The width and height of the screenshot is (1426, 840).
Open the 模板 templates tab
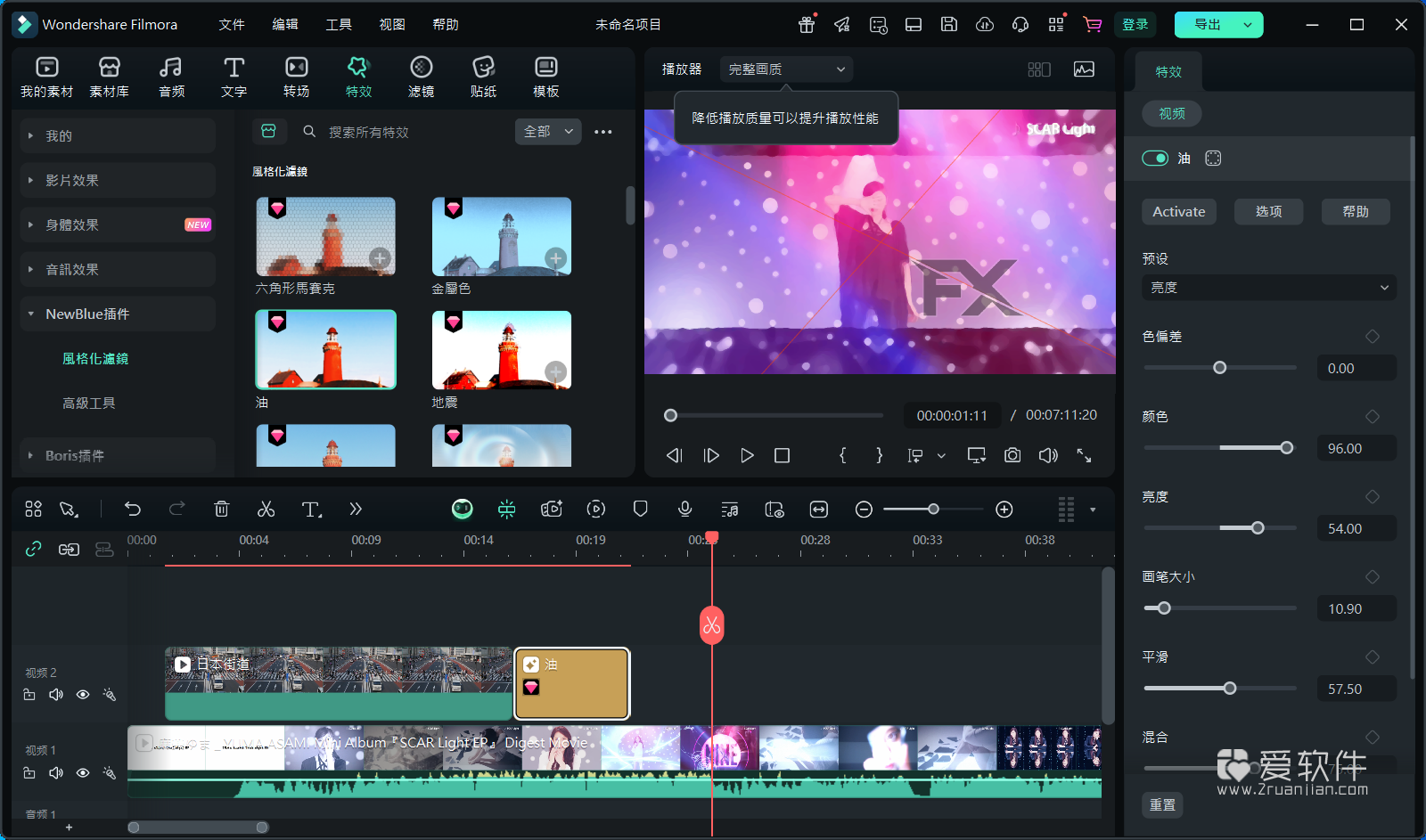click(545, 77)
